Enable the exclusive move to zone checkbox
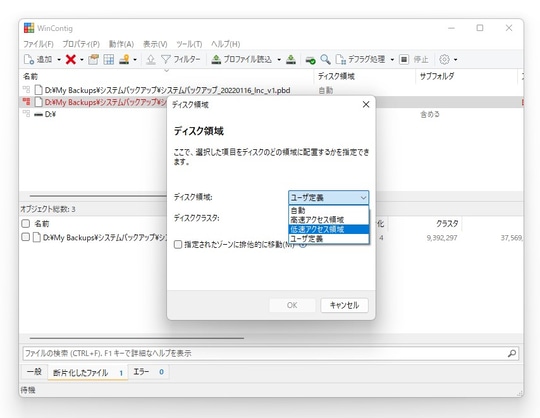 (x=178, y=244)
